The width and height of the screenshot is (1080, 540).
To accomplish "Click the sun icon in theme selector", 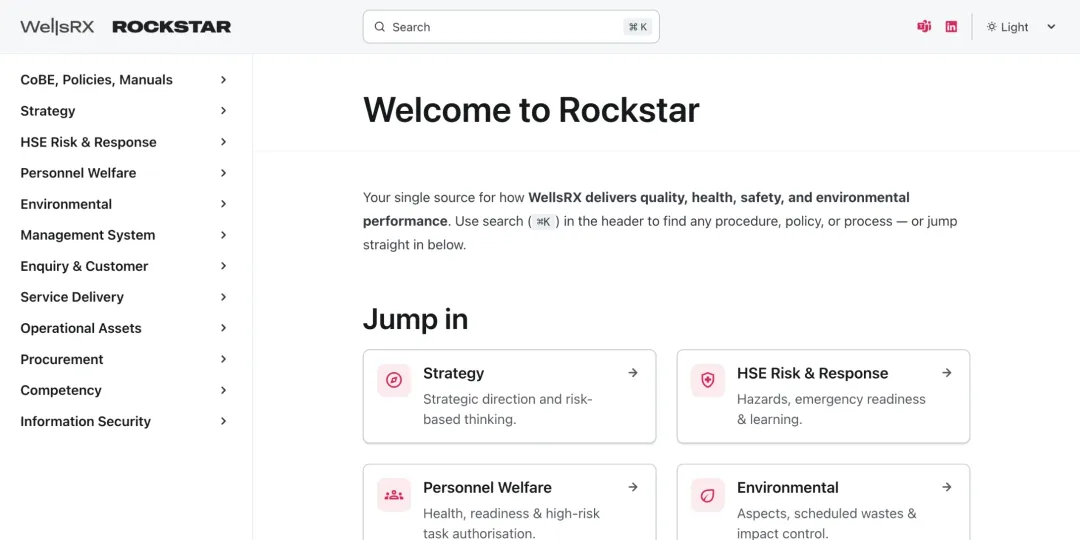I will [991, 27].
